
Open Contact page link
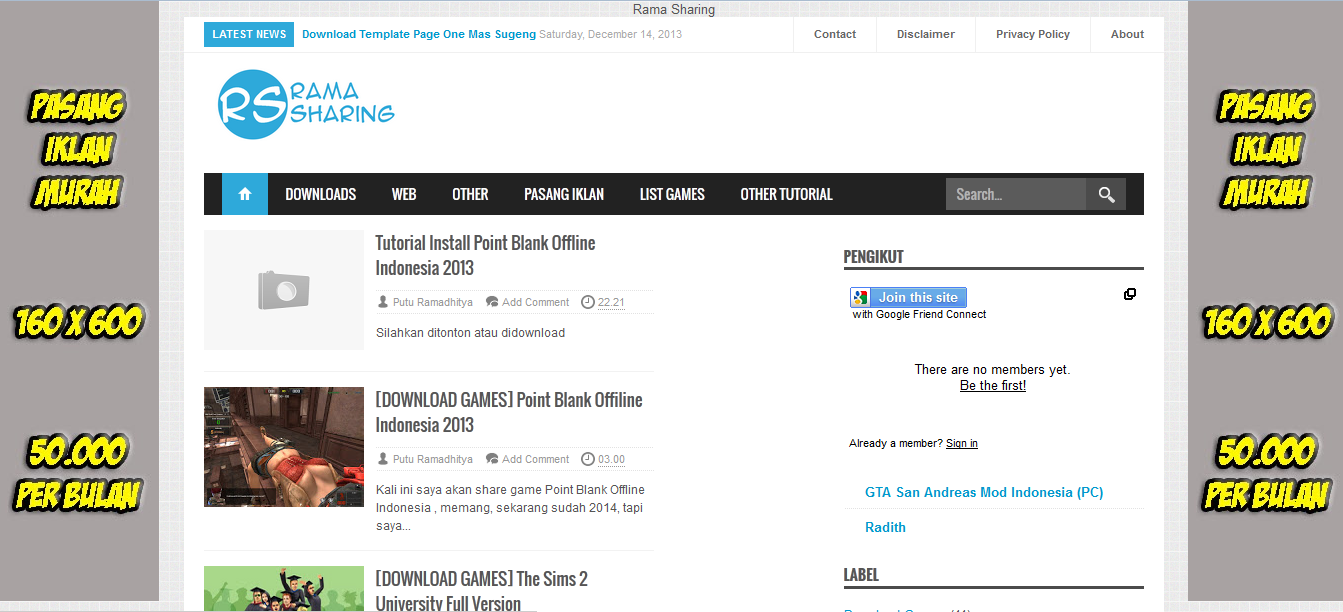pos(835,34)
